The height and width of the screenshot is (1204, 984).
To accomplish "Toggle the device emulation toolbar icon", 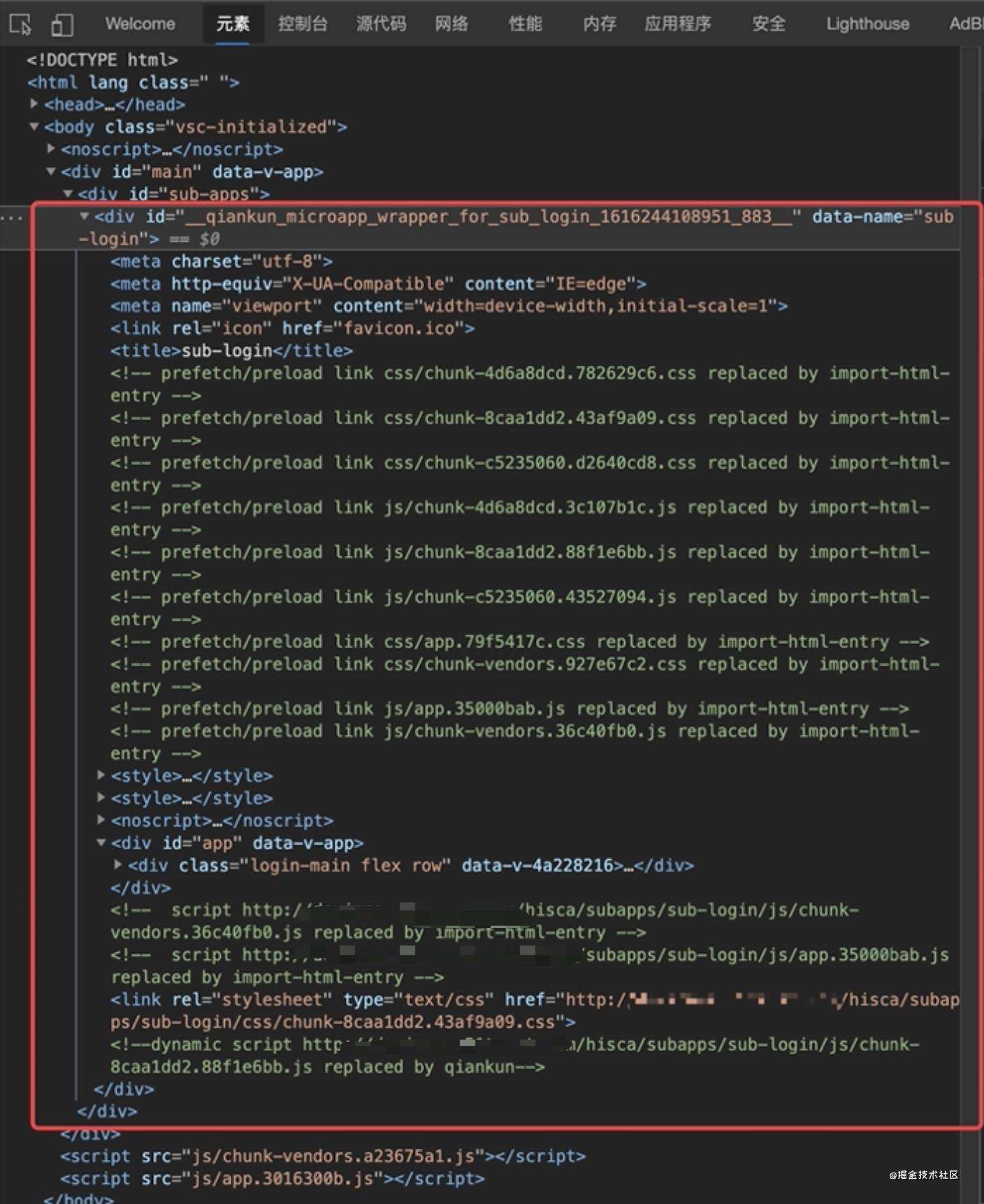I will tap(62, 24).
